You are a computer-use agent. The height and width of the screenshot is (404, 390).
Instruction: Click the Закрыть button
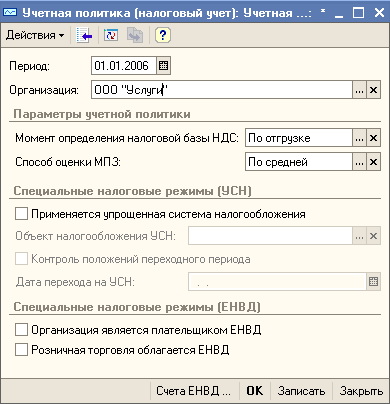click(361, 391)
